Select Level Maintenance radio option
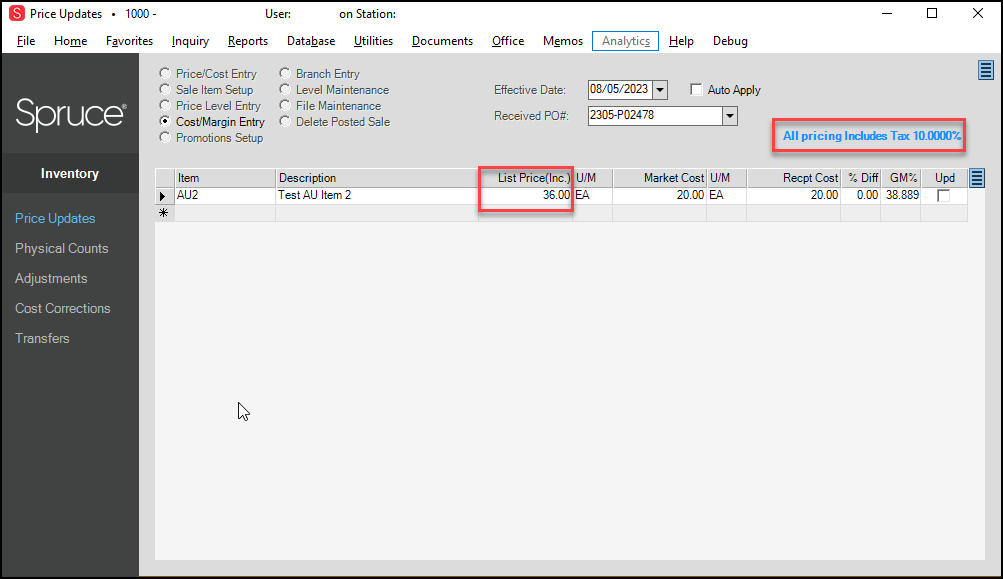This screenshot has width=1003, height=579. (x=334, y=90)
